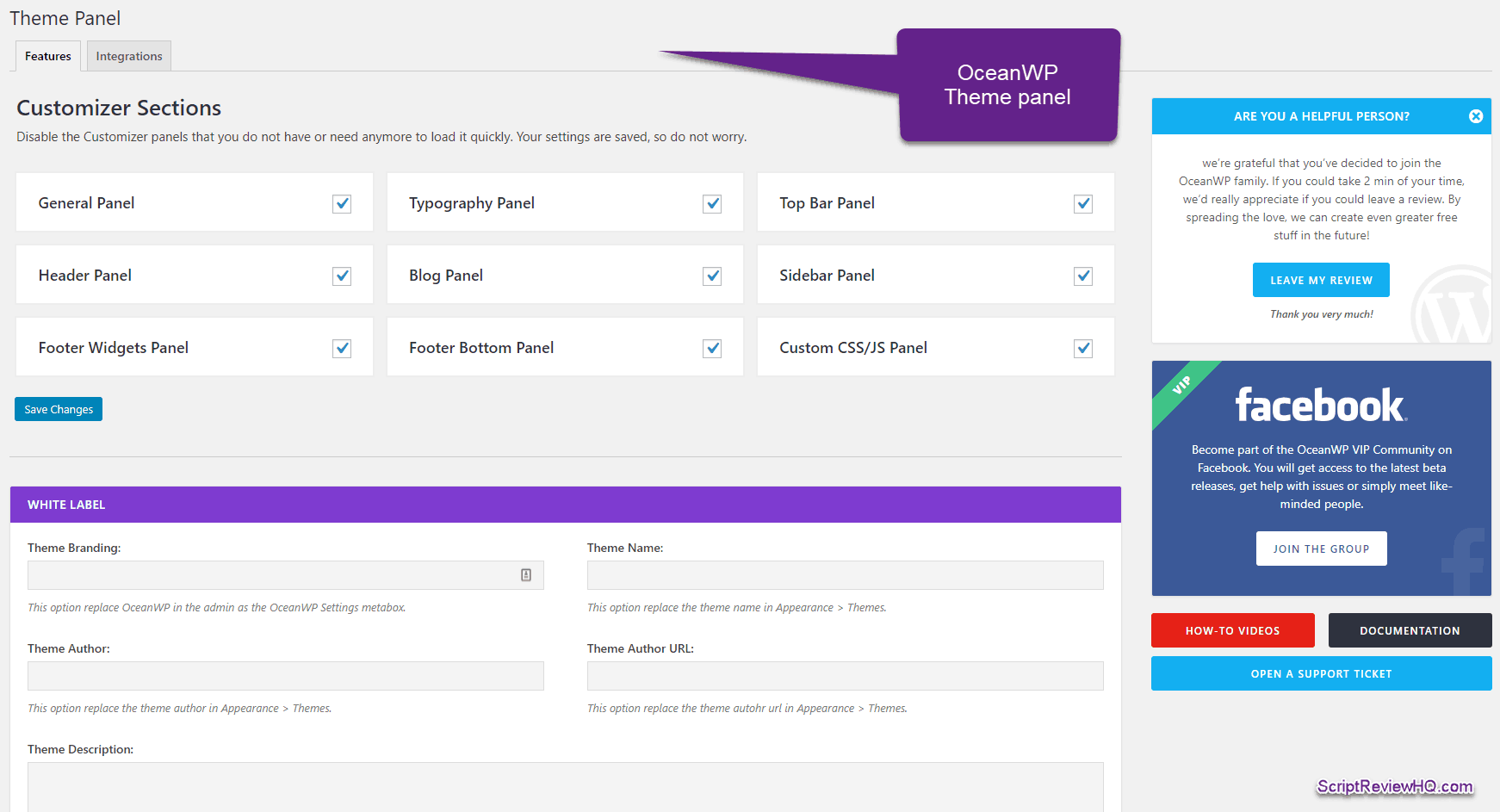Image resolution: width=1500 pixels, height=812 pixels.
Task: Click the 'Footer Bottom Panel' label text
Action: click(x=481, y=348)
